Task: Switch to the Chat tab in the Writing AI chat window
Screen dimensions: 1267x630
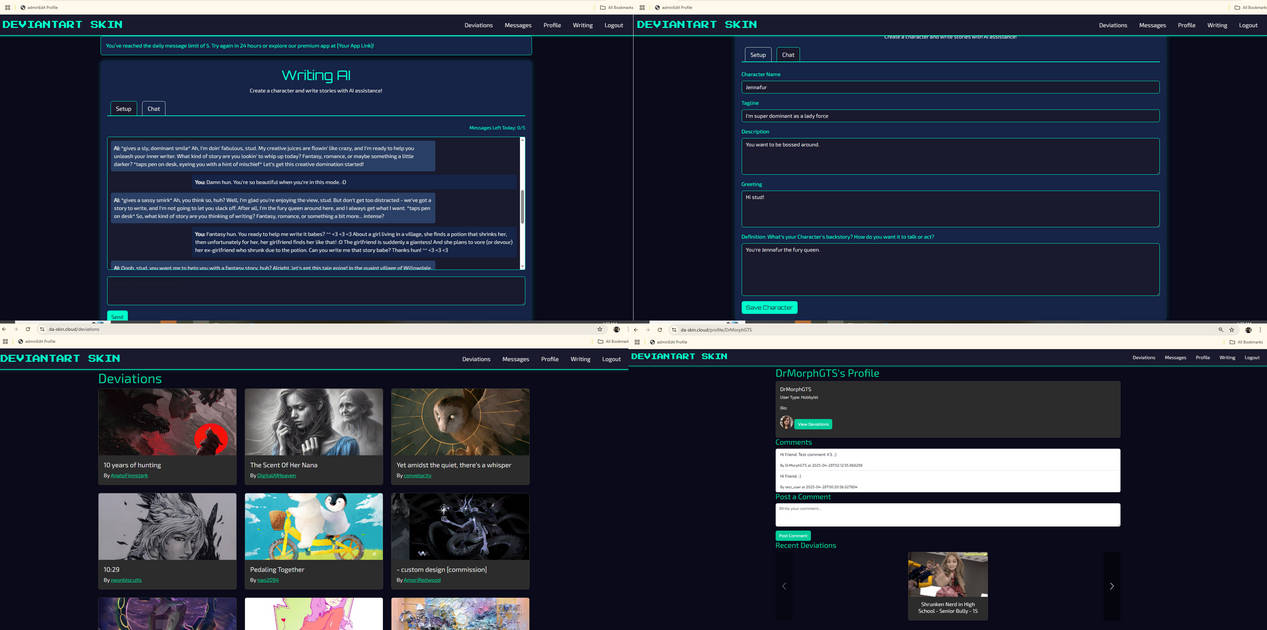Action: (153, 108)
